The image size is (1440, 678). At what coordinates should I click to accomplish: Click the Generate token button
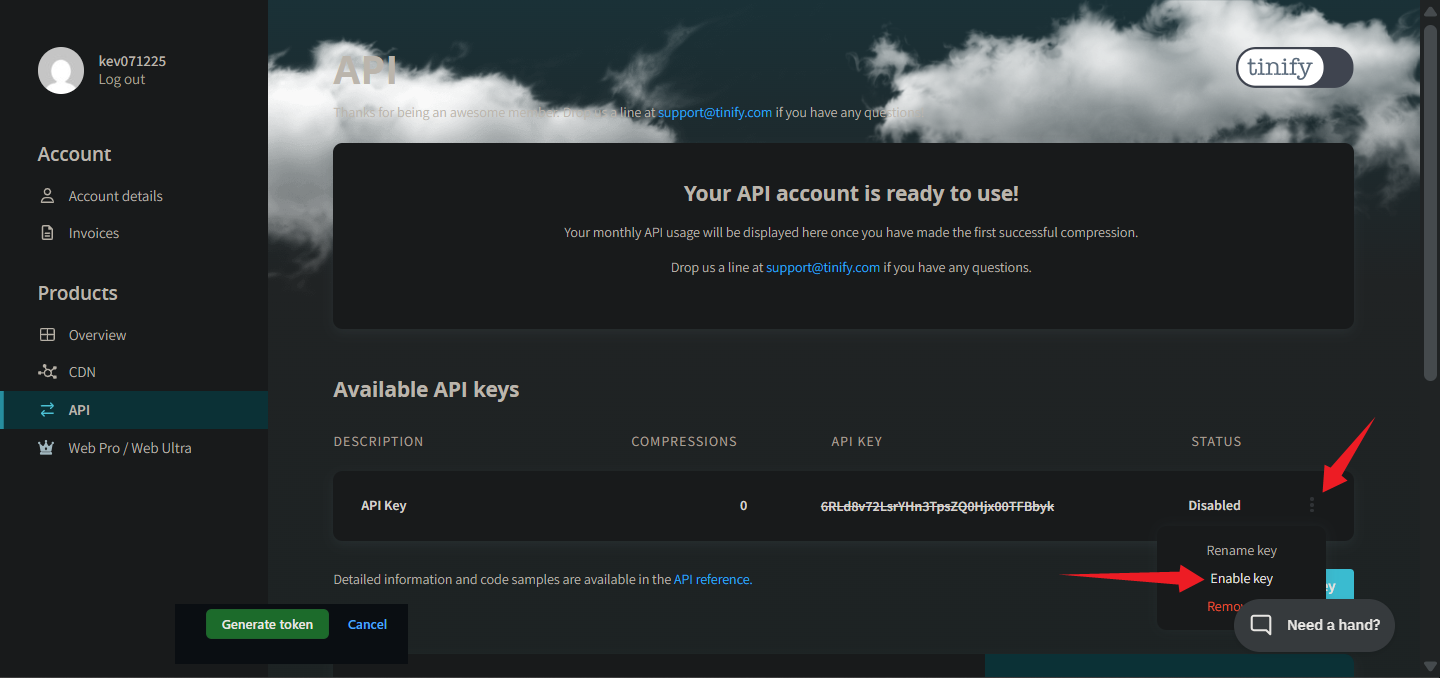267,624
